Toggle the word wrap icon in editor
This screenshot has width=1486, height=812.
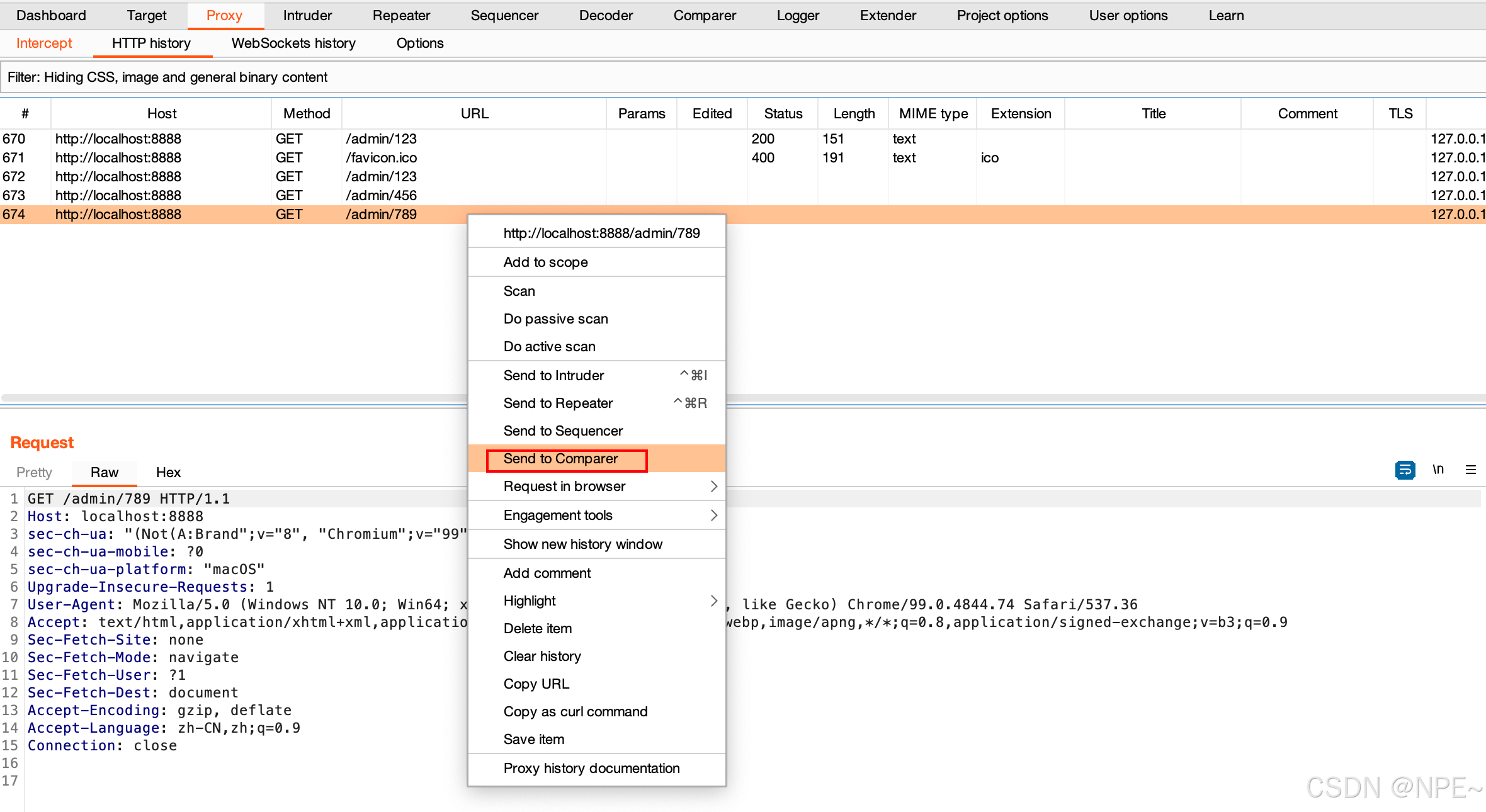1405,470
